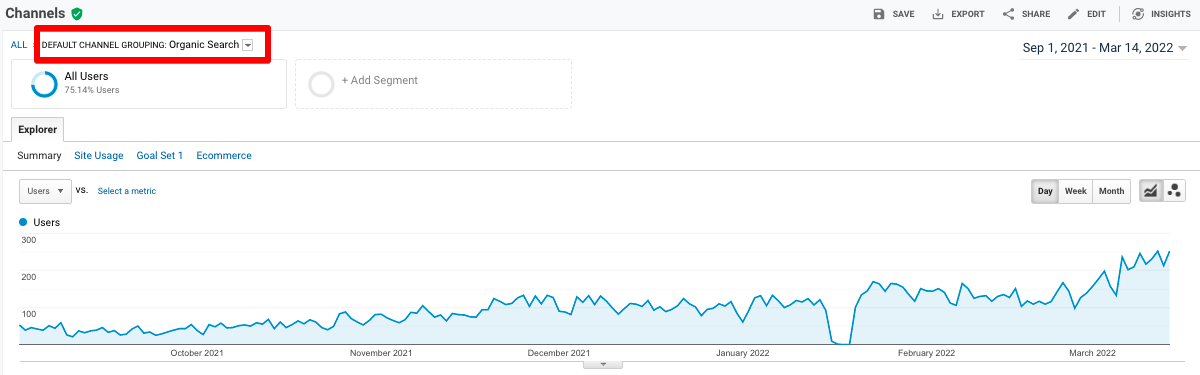Click the Edit pencil icon
Image resolution: width=1200 pixels, height=375 pixels.
tap(1073, 14)
